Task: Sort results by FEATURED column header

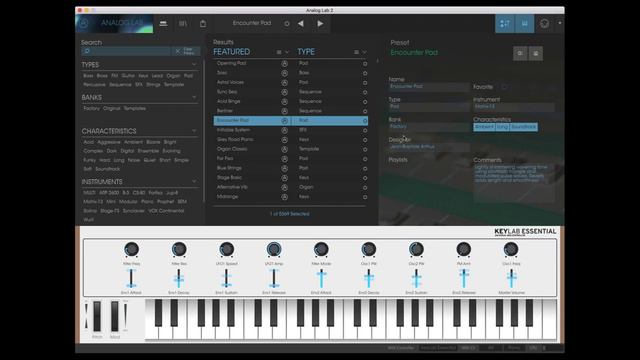Action: point(231,52)
